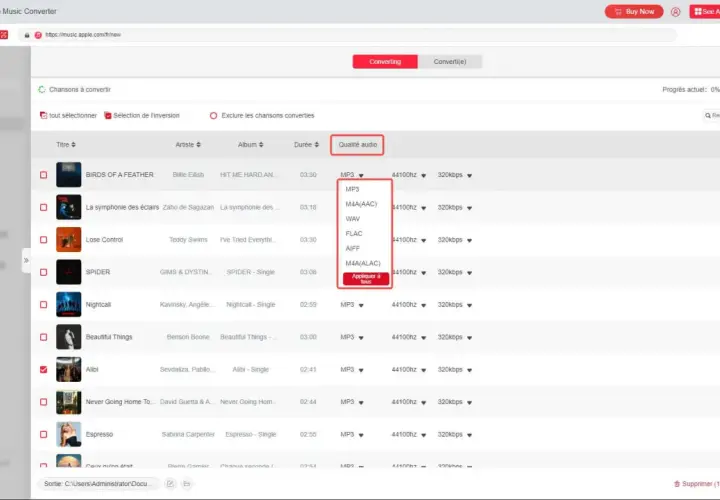Expand the collapsed sidebar chevron
Image resolution: width=720 pixels, height=500 pixels.
tap(26, 260)
